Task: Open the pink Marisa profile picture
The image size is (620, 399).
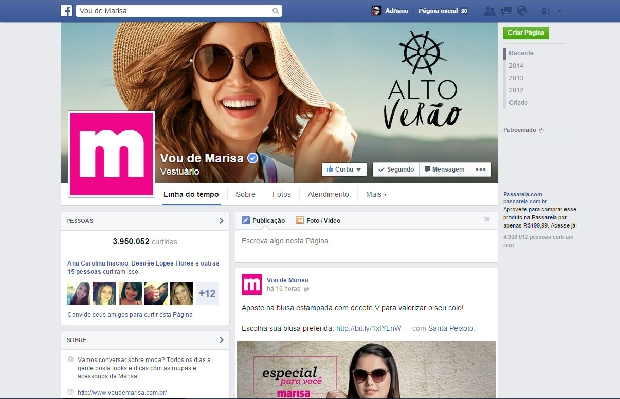Action: tap(112, 154)
